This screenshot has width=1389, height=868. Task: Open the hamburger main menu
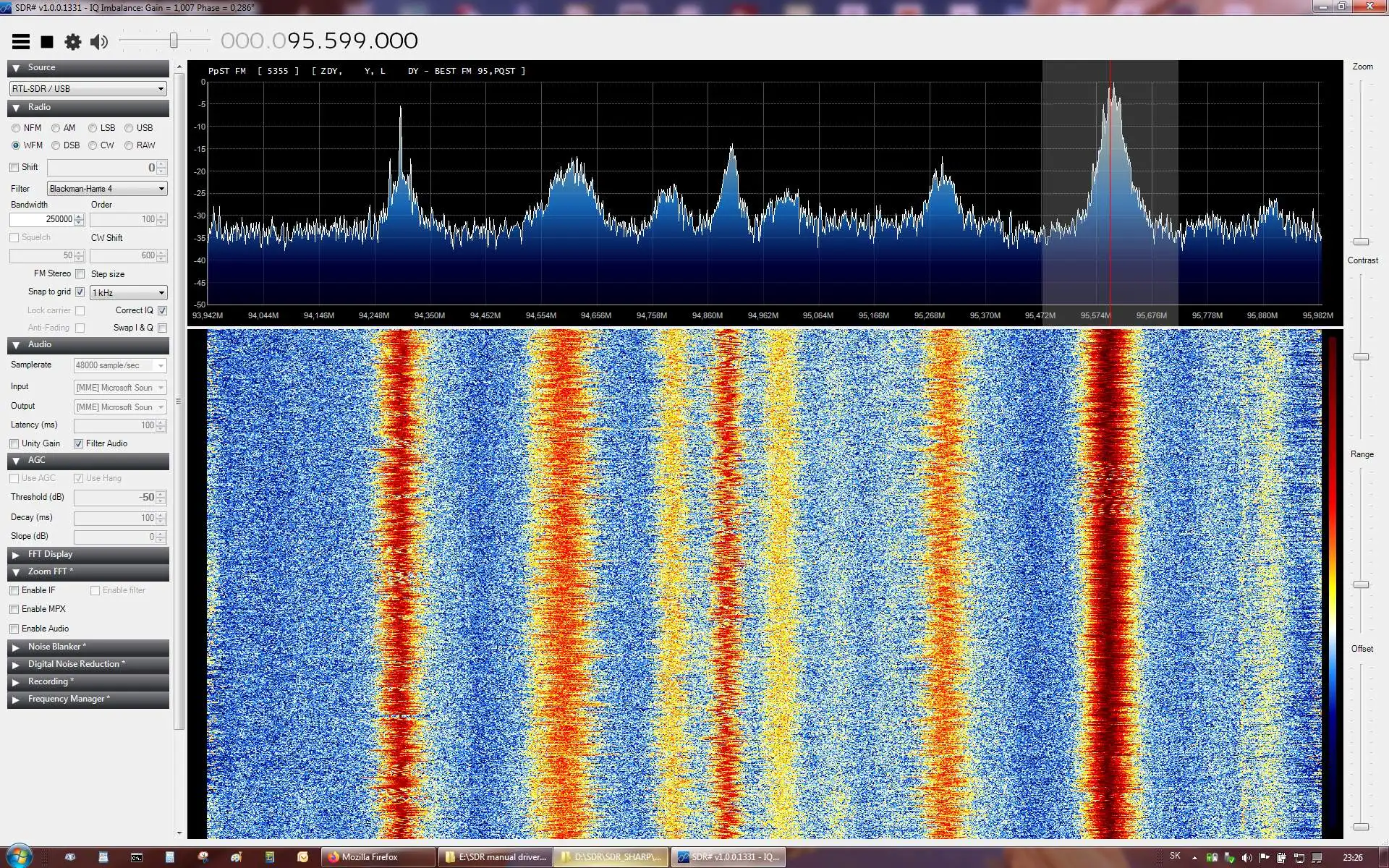pyautogui.click(x=21, y=42)
